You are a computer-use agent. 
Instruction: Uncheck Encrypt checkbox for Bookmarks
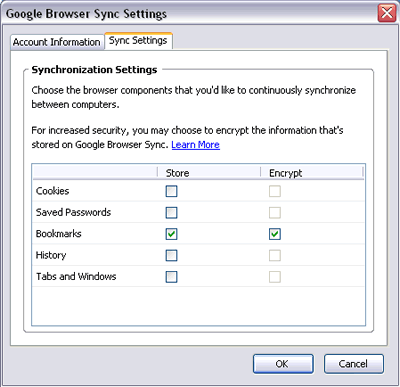pos(275,234)
